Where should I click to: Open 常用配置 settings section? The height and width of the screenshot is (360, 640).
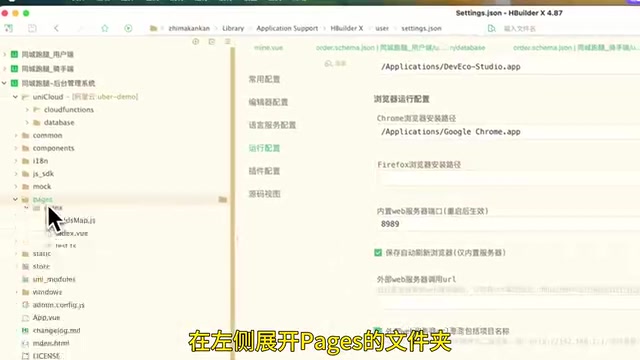(x=264, y=79)
